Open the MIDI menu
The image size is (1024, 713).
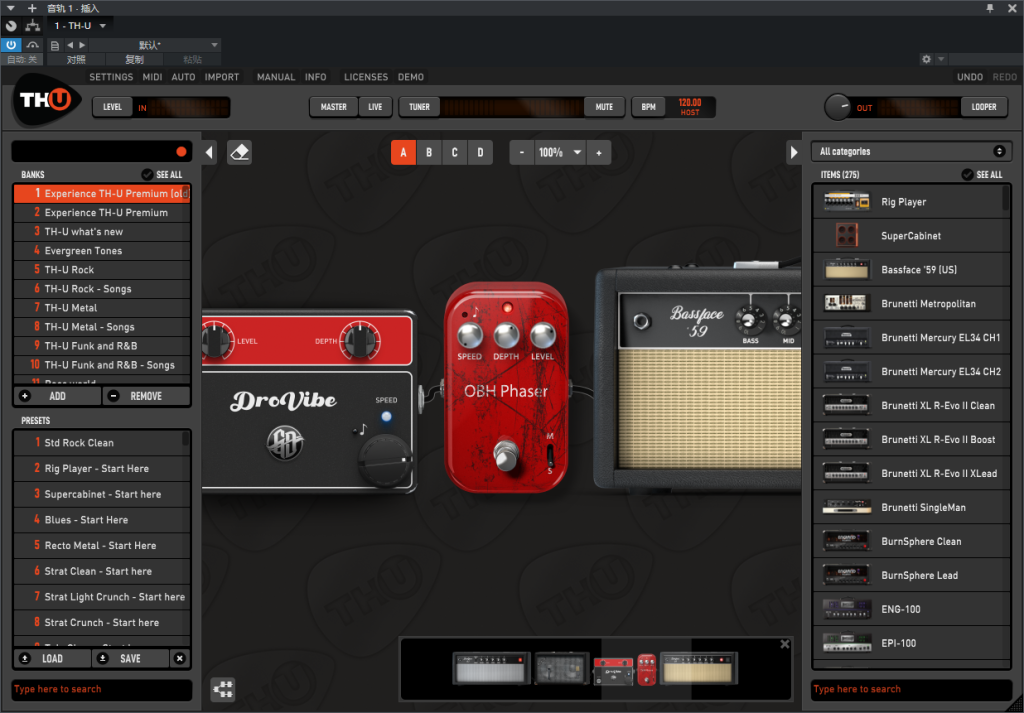click(152, 77)
